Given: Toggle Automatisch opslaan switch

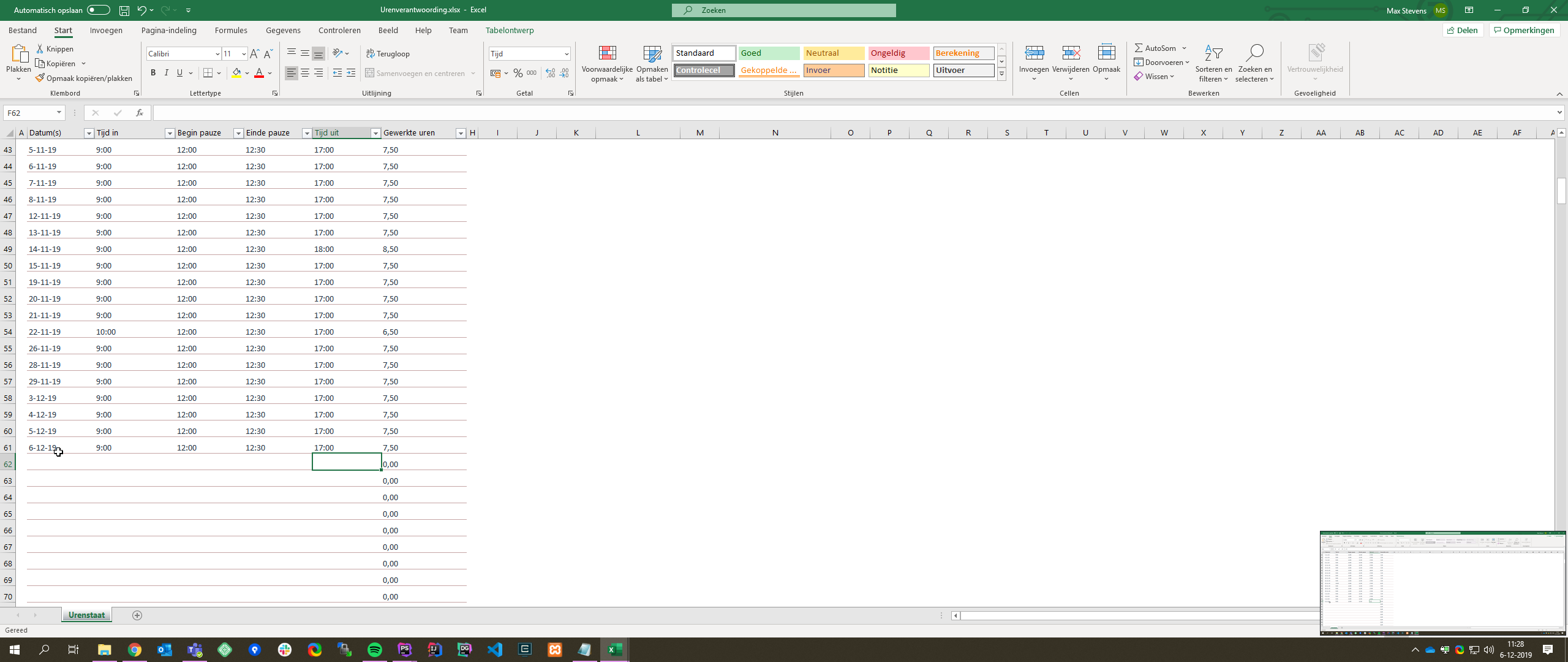Looking at the screenshot, I should [x=98, y=10].
